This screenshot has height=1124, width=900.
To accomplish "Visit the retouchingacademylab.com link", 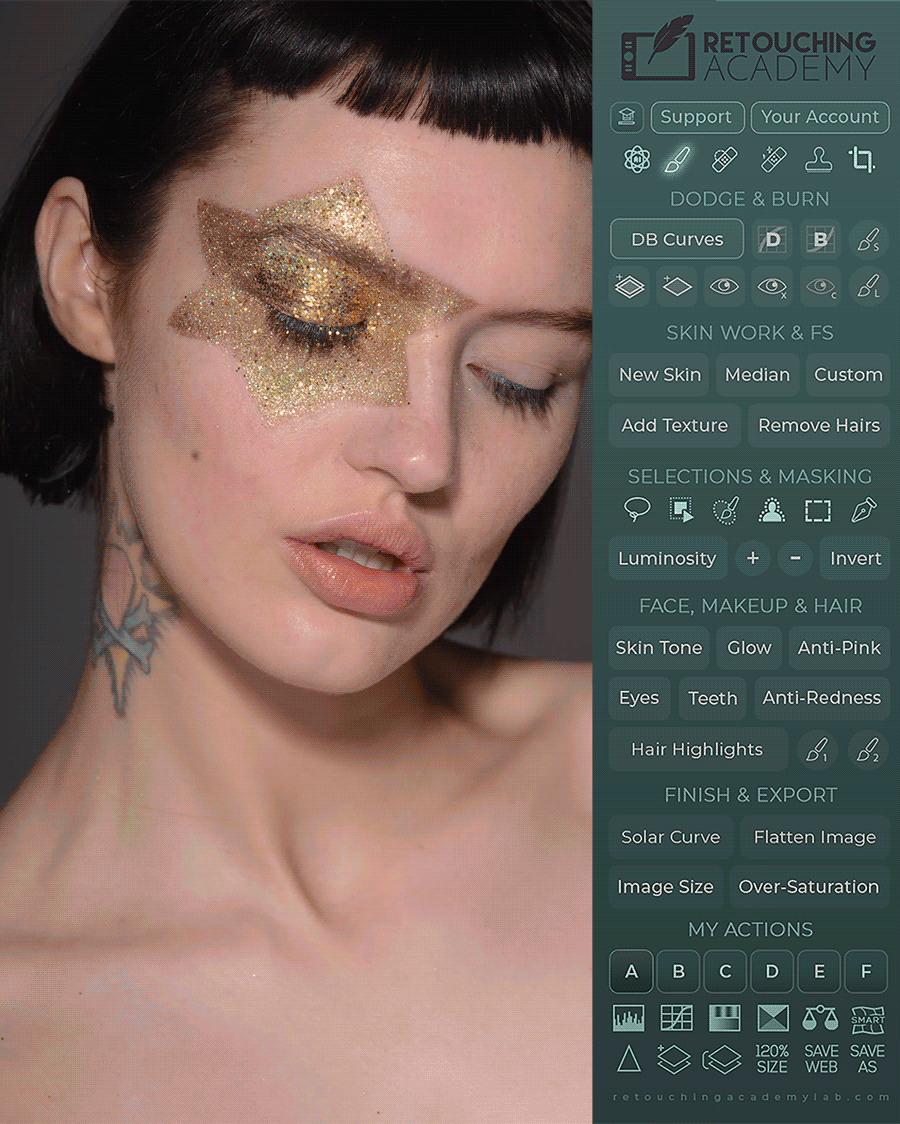I will pos(751,1097).
